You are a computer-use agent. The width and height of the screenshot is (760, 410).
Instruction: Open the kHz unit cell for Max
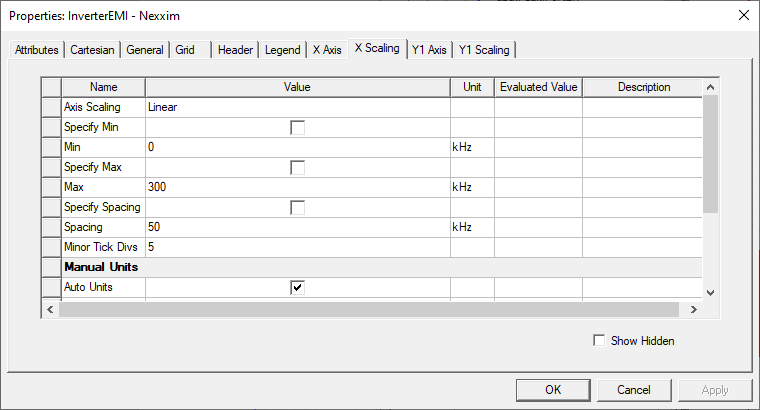coord(472,187)
